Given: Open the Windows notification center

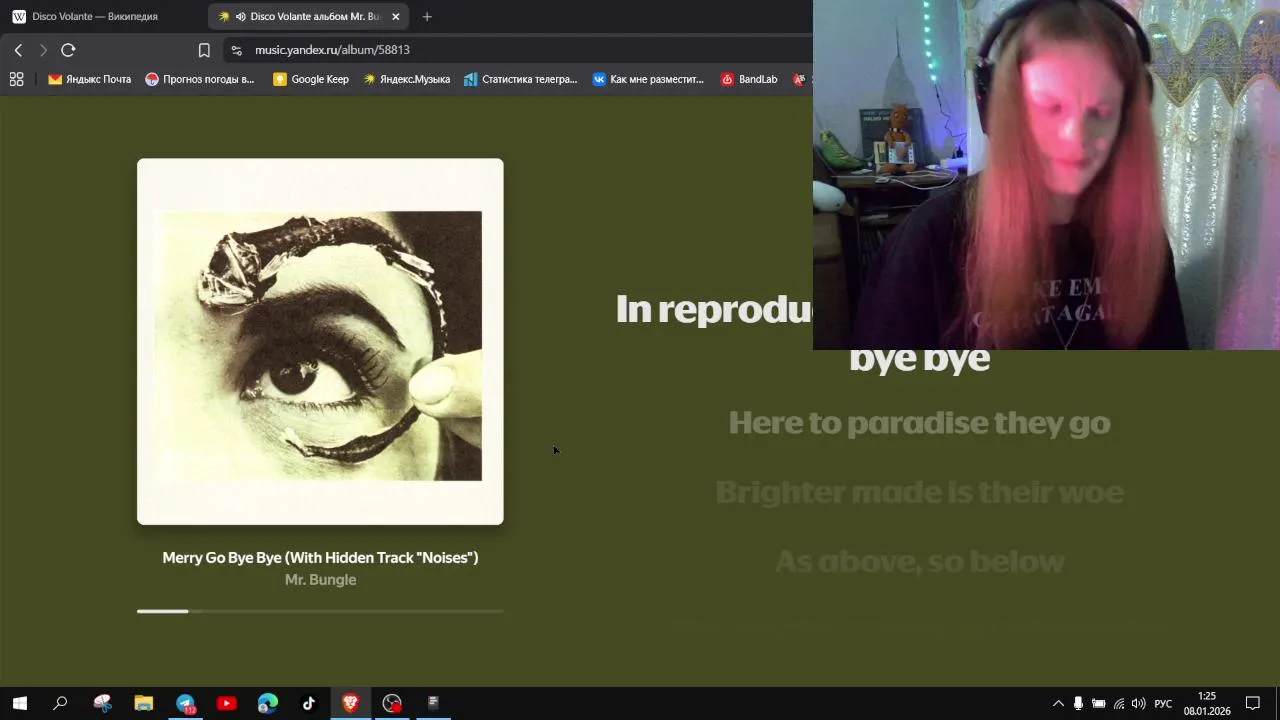Looking at the screenshot, I should [x=1253, y=704].
